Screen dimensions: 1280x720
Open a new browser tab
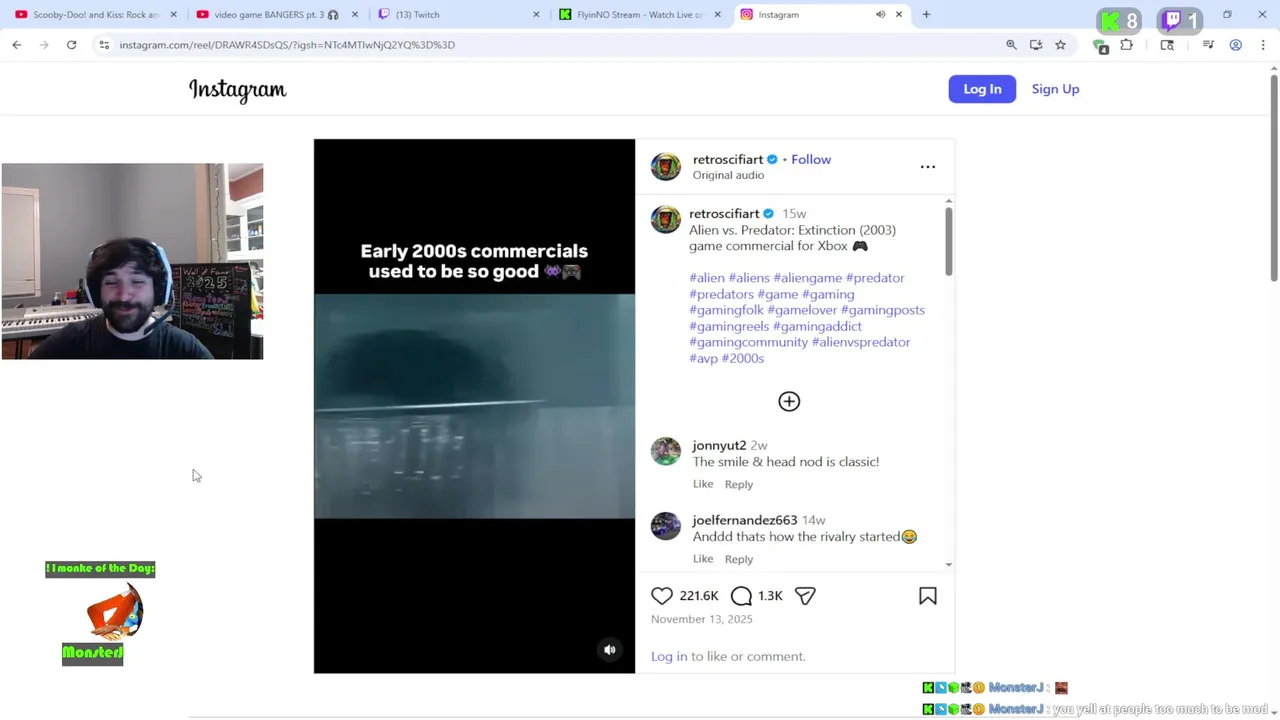[x=926, y=14]
